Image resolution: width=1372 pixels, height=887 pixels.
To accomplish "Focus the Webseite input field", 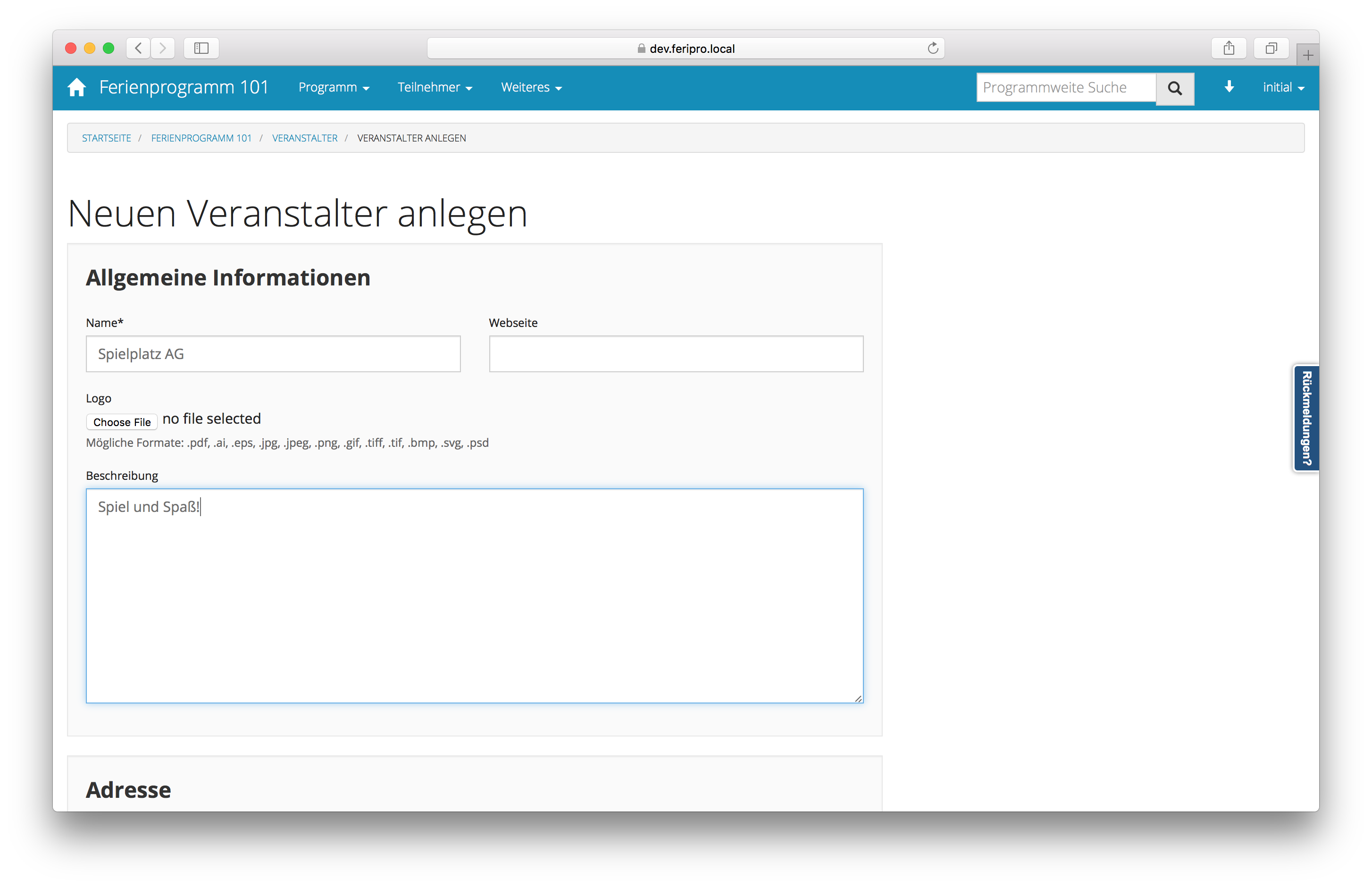I will [676, 354].
